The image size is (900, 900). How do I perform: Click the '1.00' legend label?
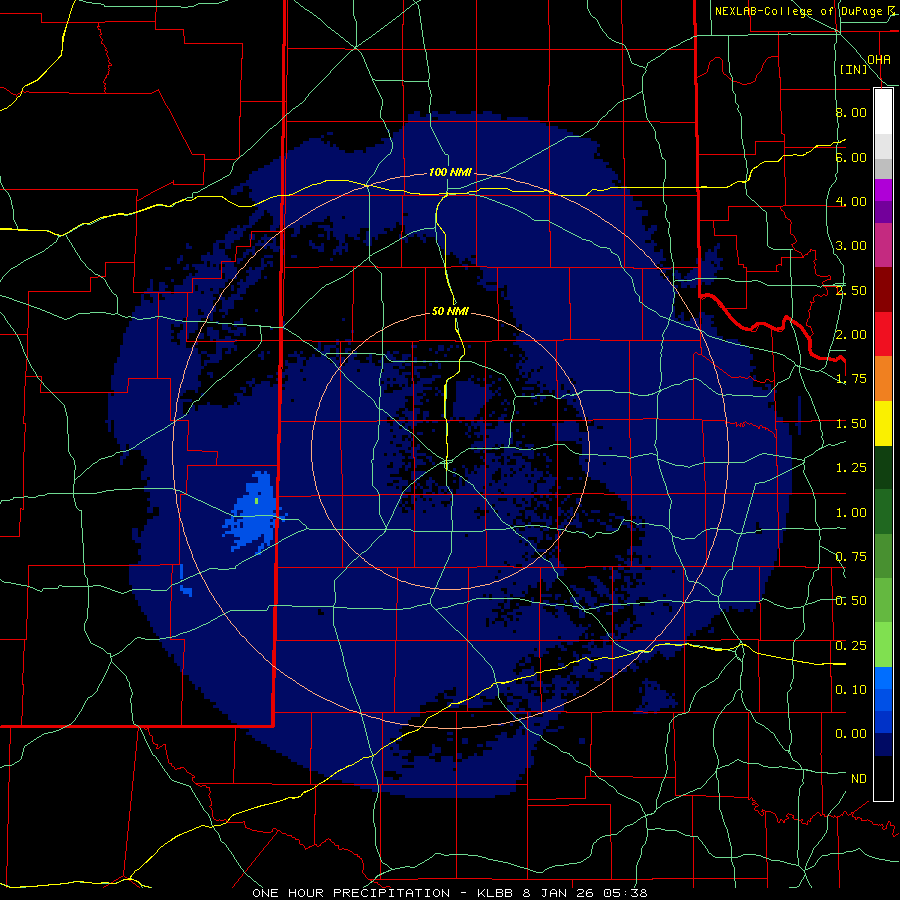tap(851, 513)
